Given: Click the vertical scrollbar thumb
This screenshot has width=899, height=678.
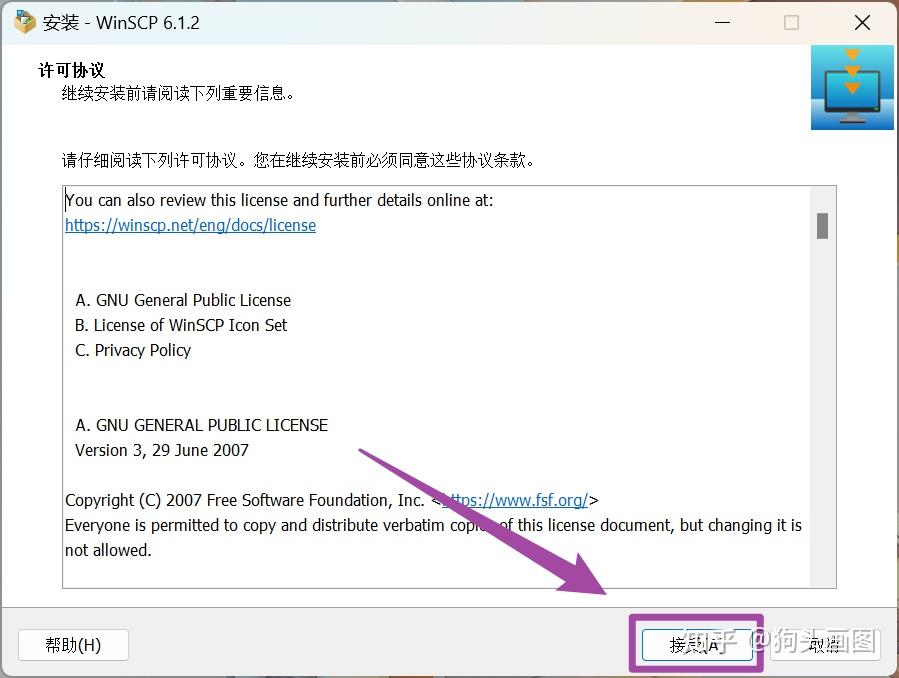Looking at the screenshot, I should [824, 227].
